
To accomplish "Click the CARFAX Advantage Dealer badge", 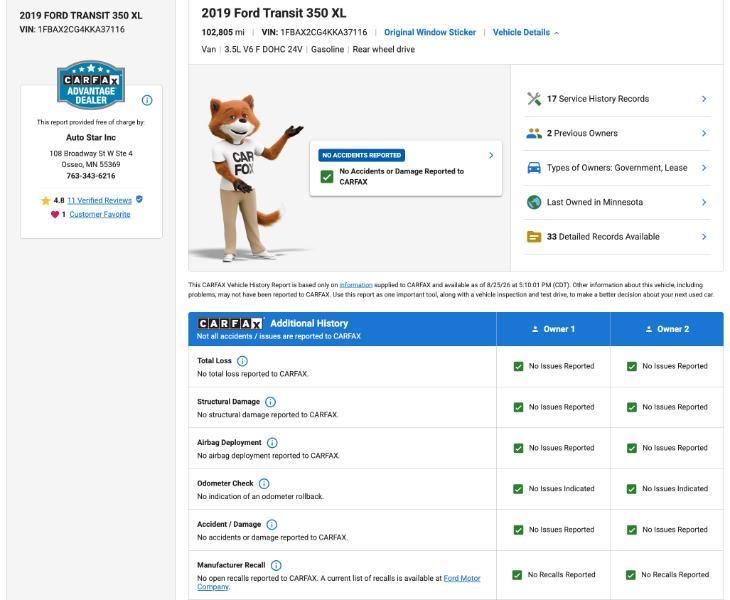I will pos(91,84).
